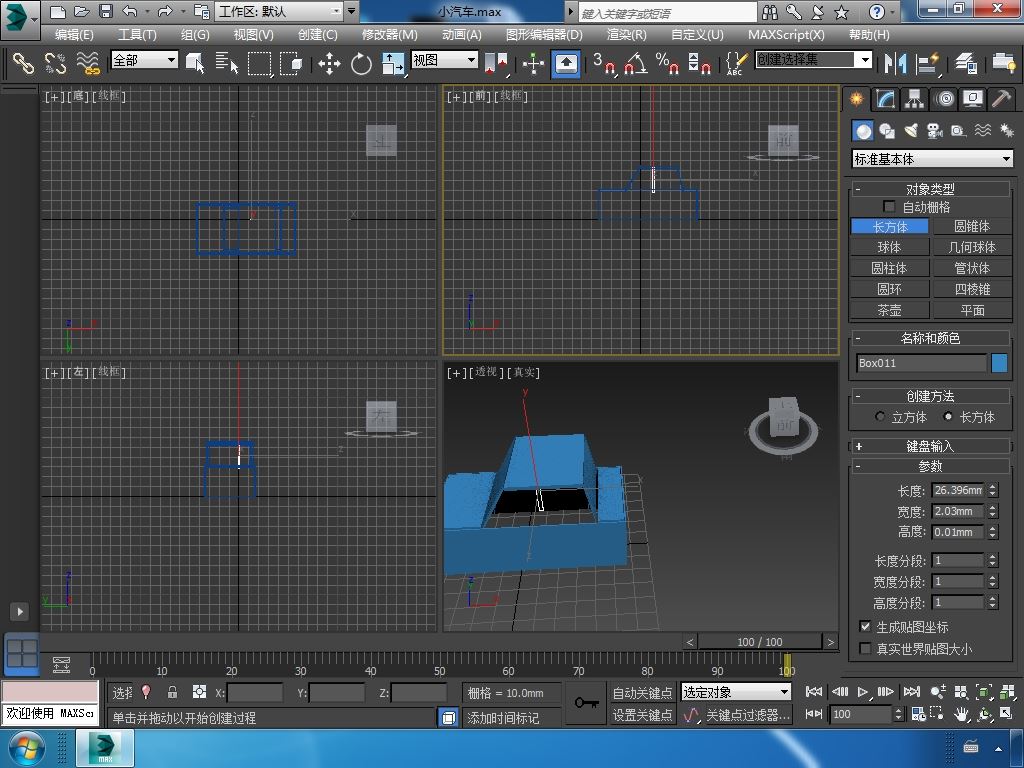Click the blue object color swatch
This screenshot has width=1024, height=768.
999,363
